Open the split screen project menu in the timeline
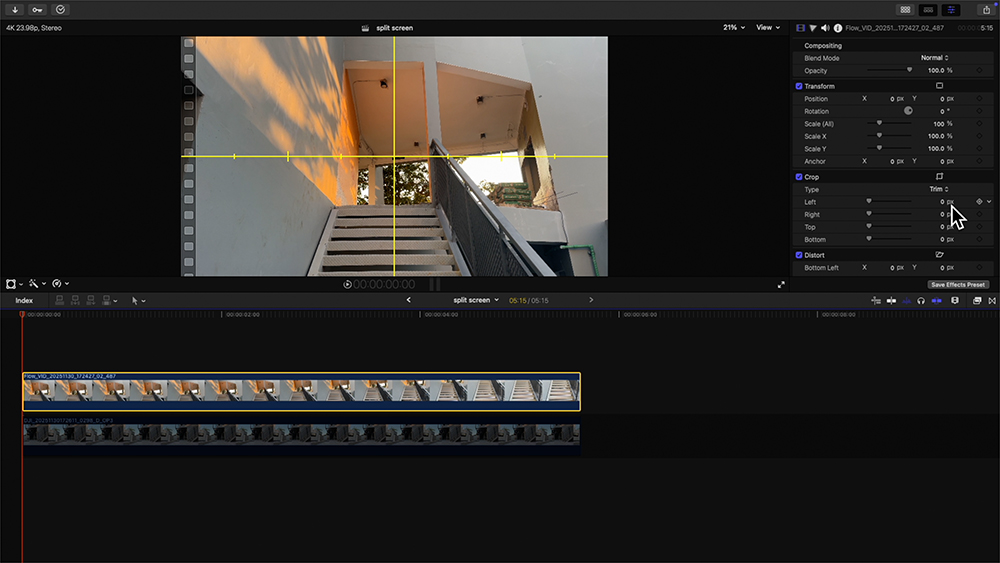 (475, 300)
